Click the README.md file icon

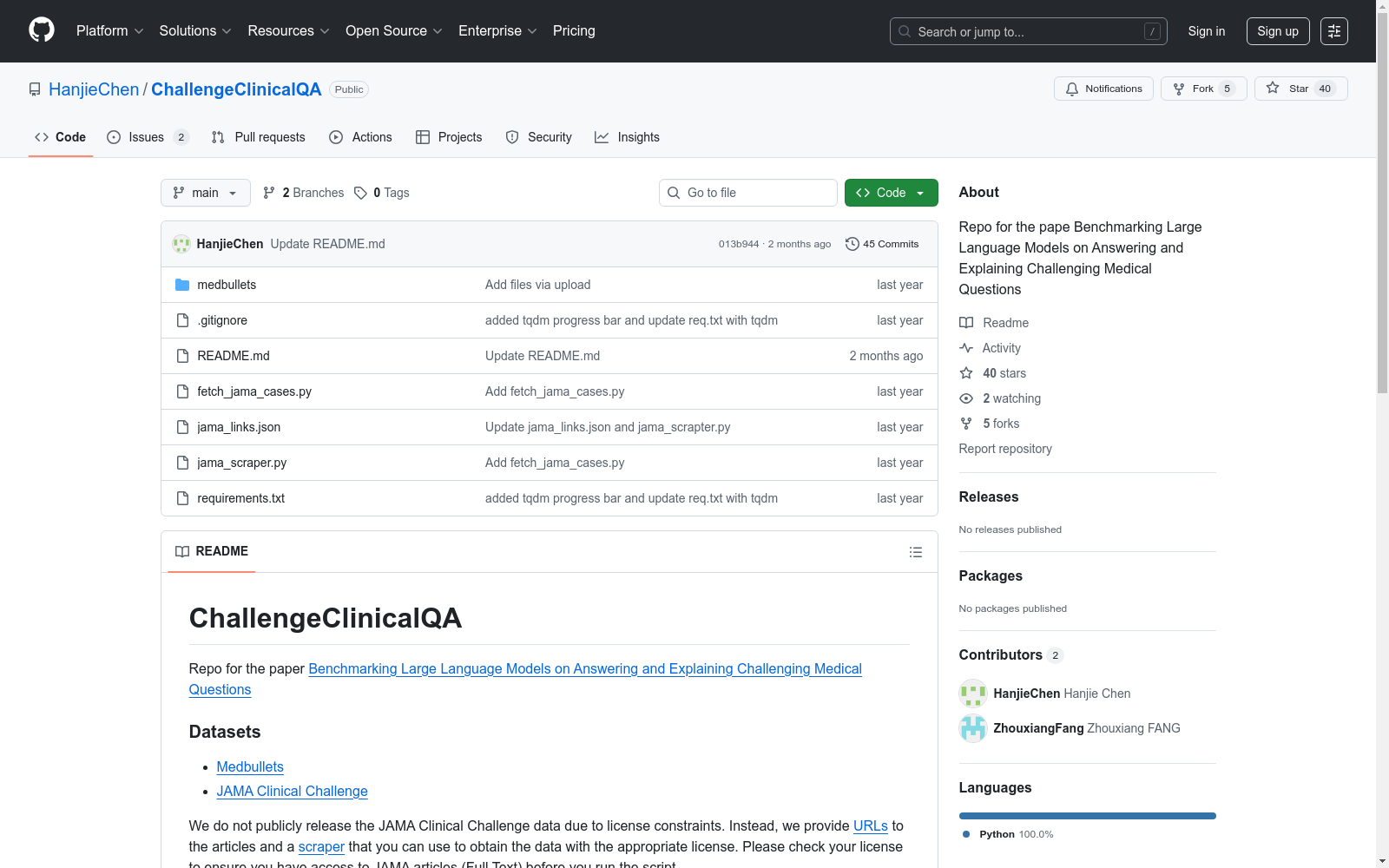(182, 356)
